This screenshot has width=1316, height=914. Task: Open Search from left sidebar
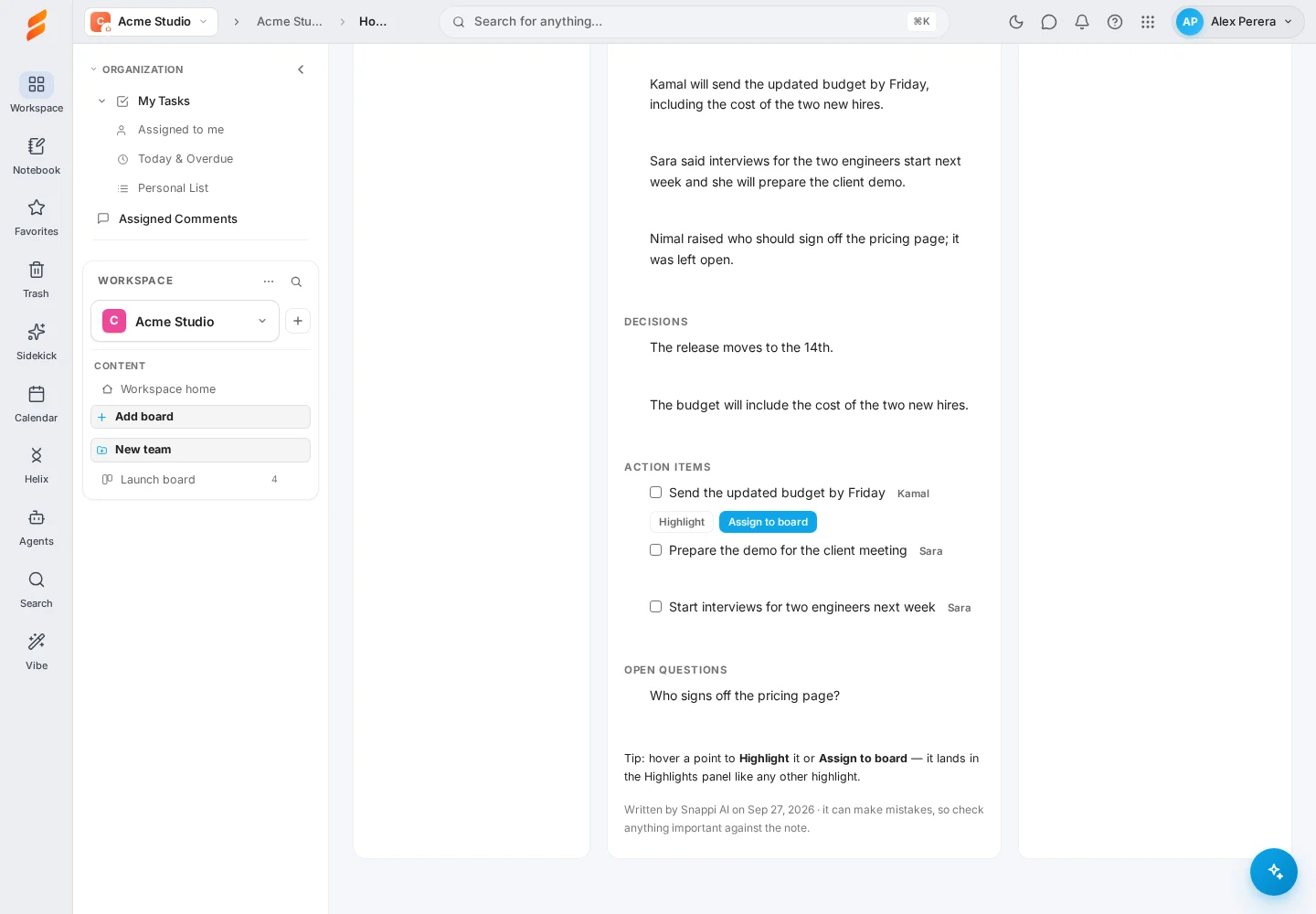point(37,590)
